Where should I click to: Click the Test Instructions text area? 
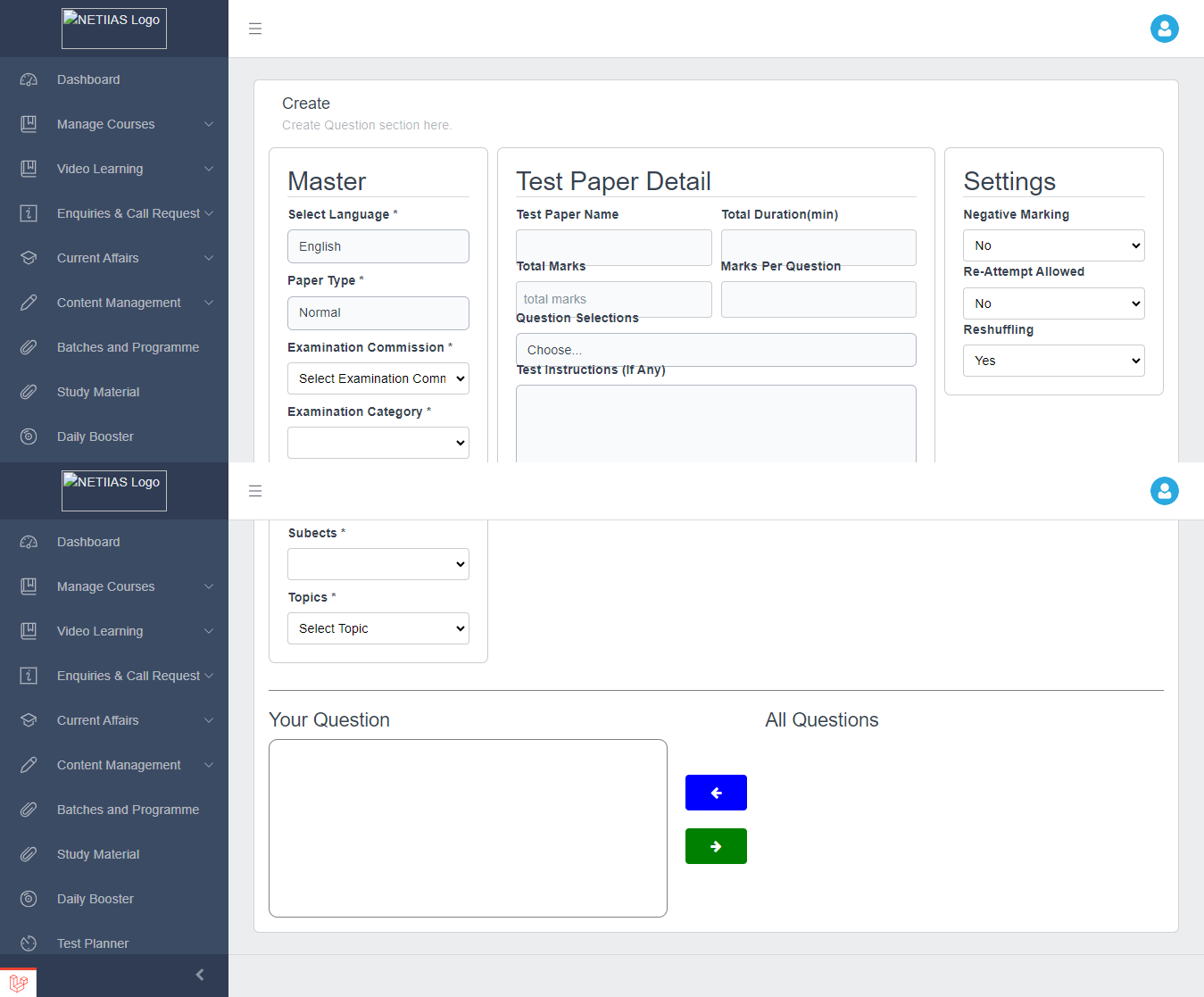pos(715,424)
